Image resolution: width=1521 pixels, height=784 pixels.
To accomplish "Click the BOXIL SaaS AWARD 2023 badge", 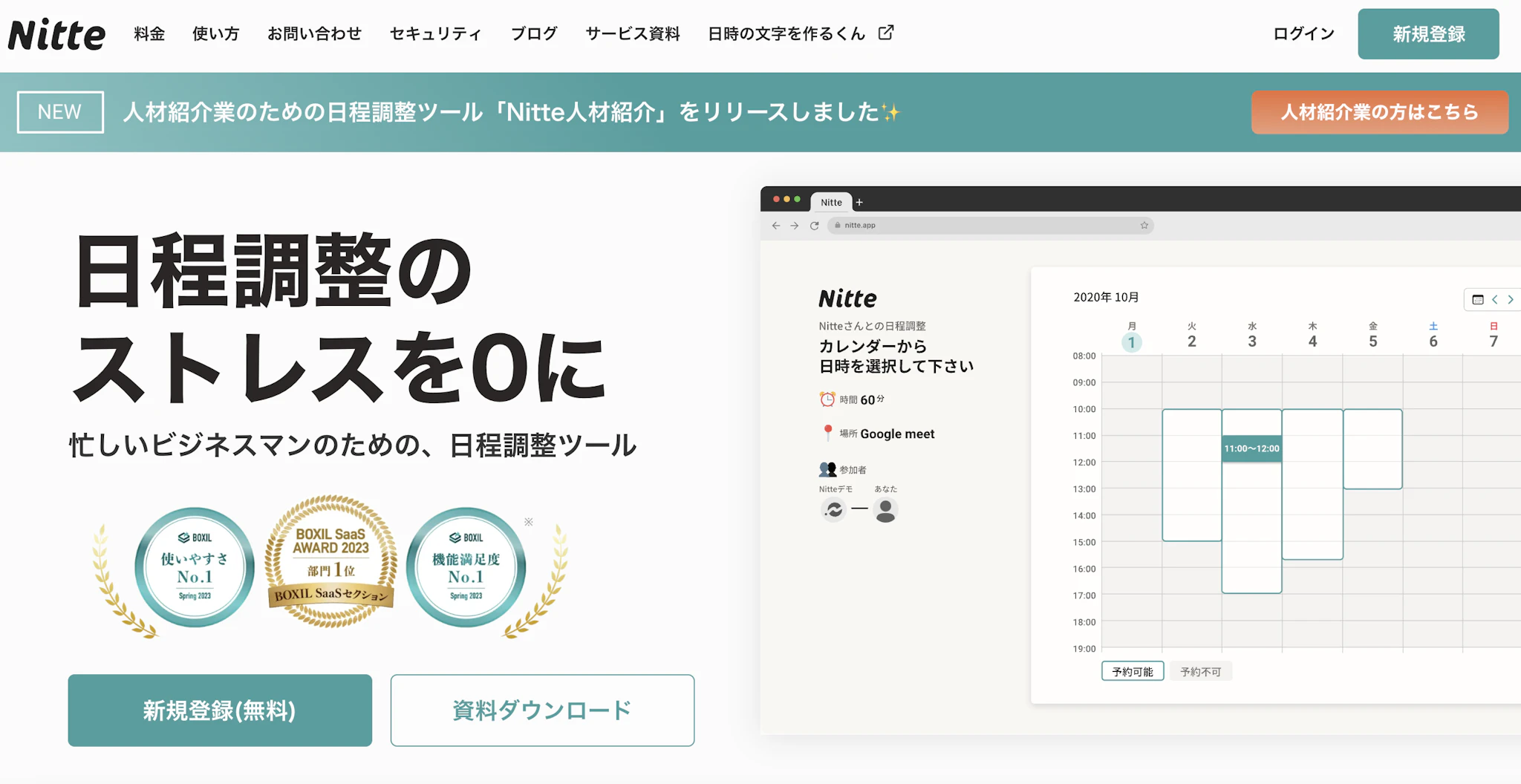I will (x=330, y=562).
